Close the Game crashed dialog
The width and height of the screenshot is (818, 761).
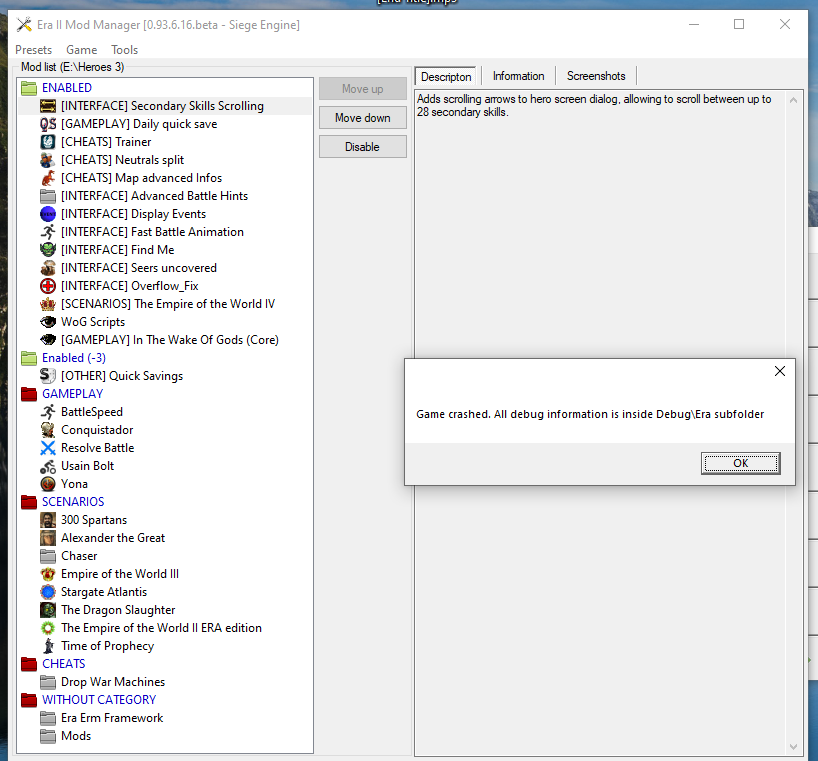tap(779, 371)
